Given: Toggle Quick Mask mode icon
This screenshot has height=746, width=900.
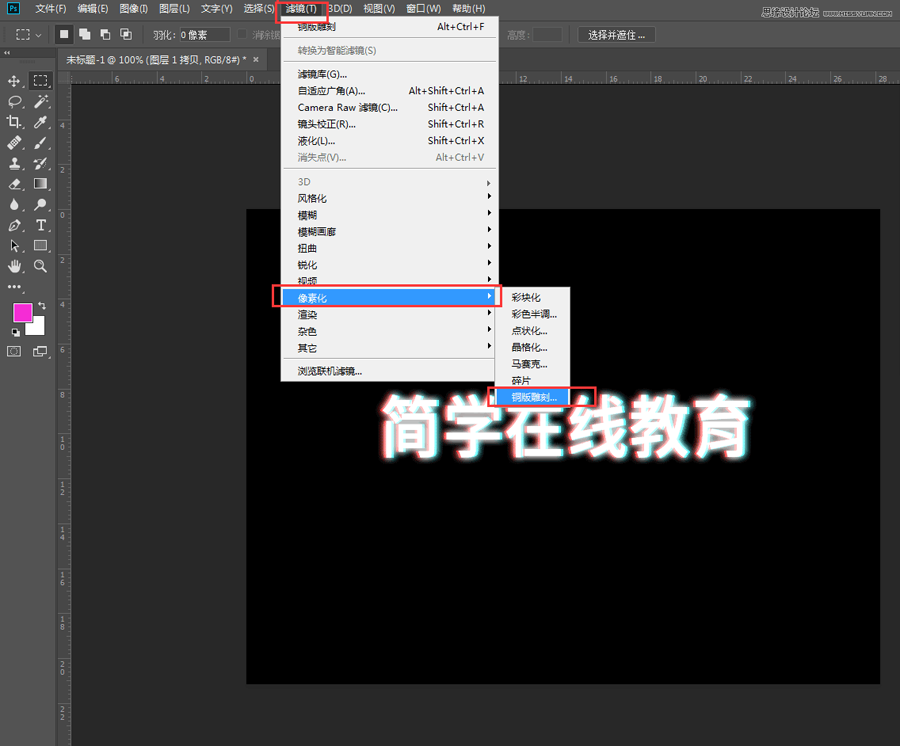Looking at the screenshot, I should click(14, 351).
